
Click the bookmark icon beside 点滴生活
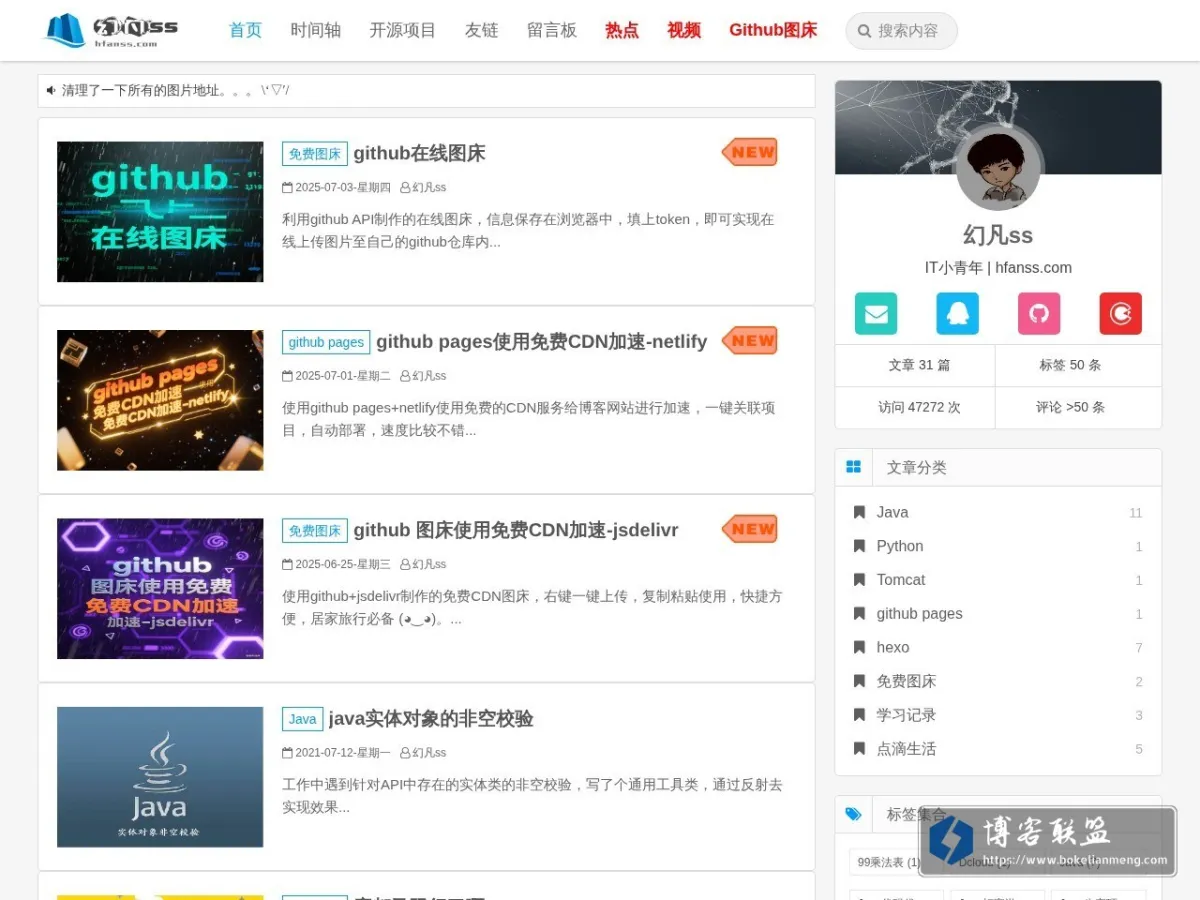coord(859,748)
